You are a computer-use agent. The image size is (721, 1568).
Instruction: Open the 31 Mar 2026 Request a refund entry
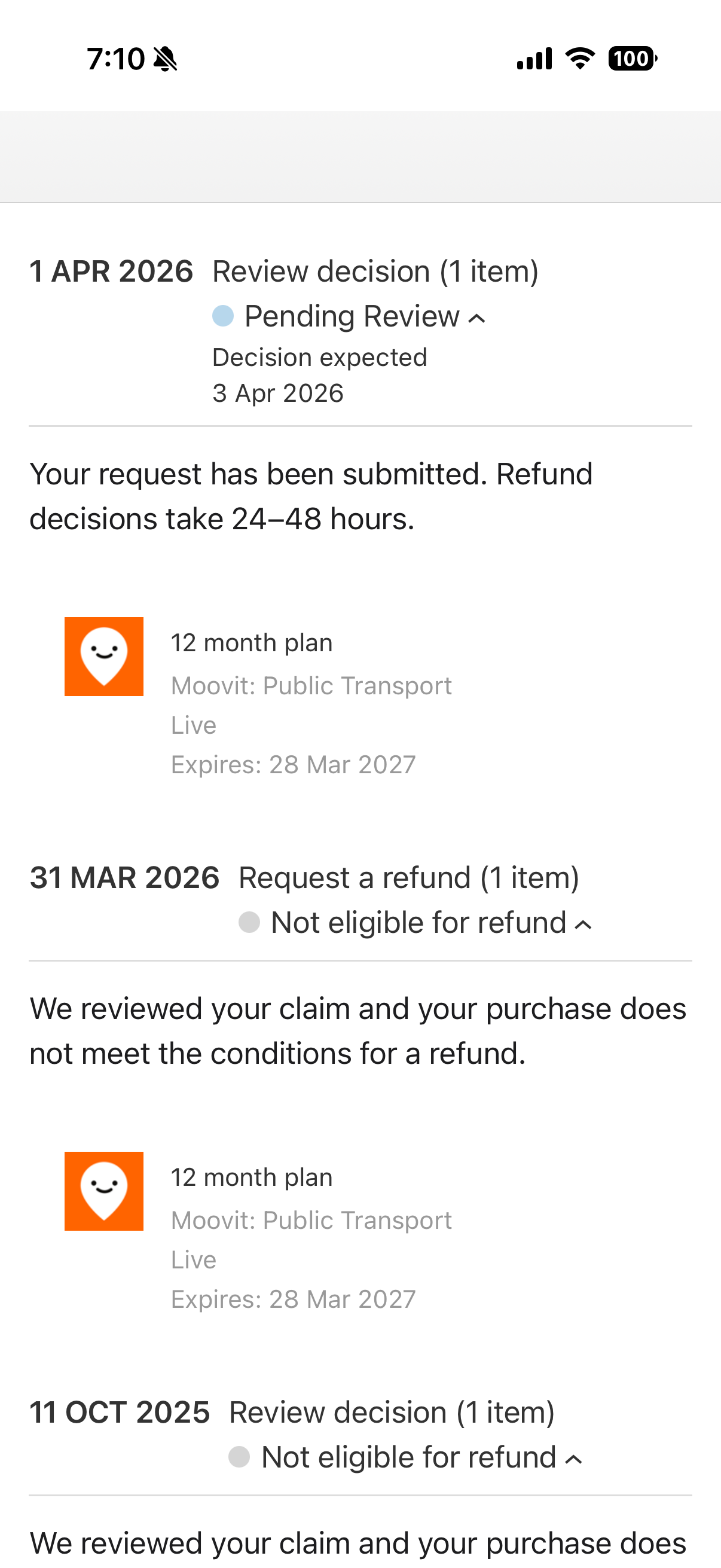click(408, 878)
